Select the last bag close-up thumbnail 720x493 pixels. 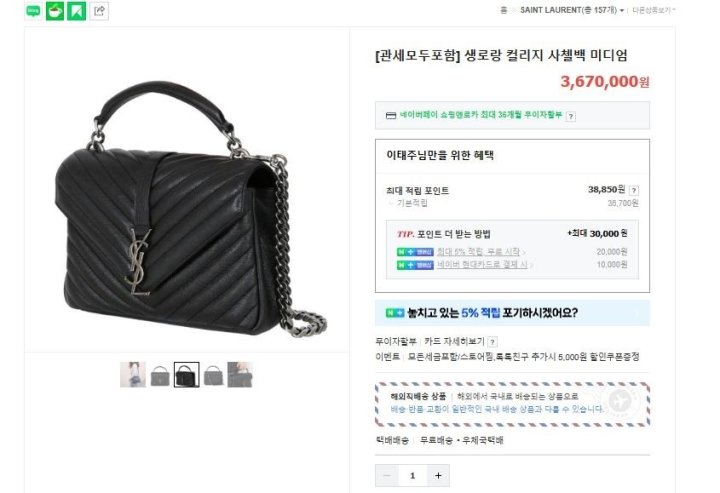point(240,375)
